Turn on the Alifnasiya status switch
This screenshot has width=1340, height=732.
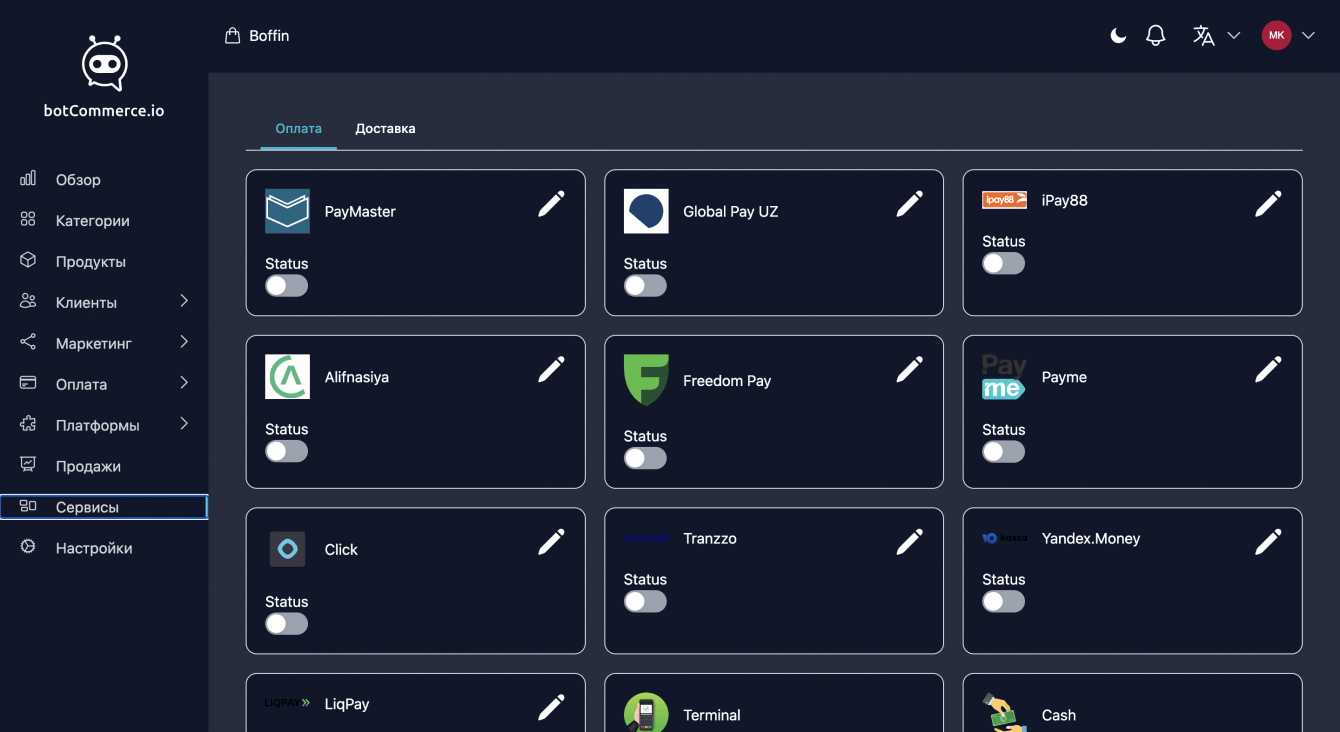click(287, 451)
